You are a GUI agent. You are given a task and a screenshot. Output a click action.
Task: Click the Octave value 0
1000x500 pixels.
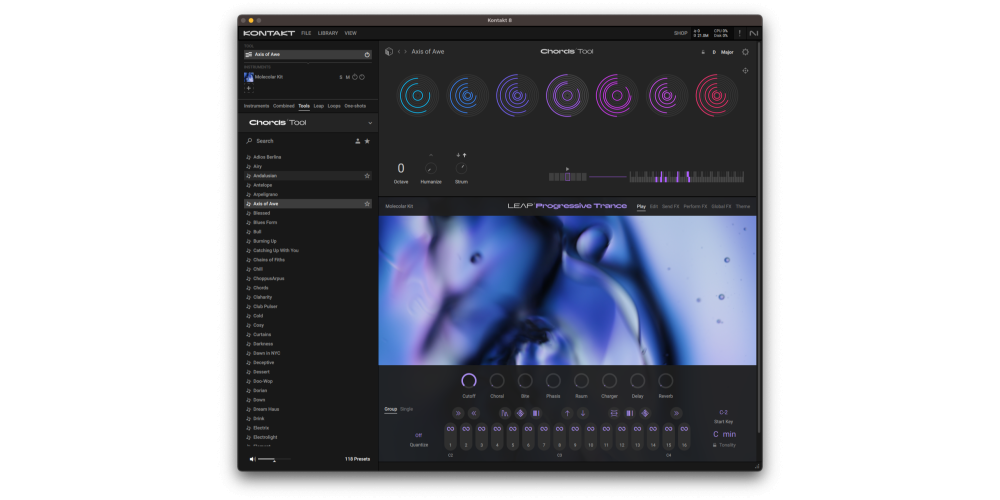point(401,168)
